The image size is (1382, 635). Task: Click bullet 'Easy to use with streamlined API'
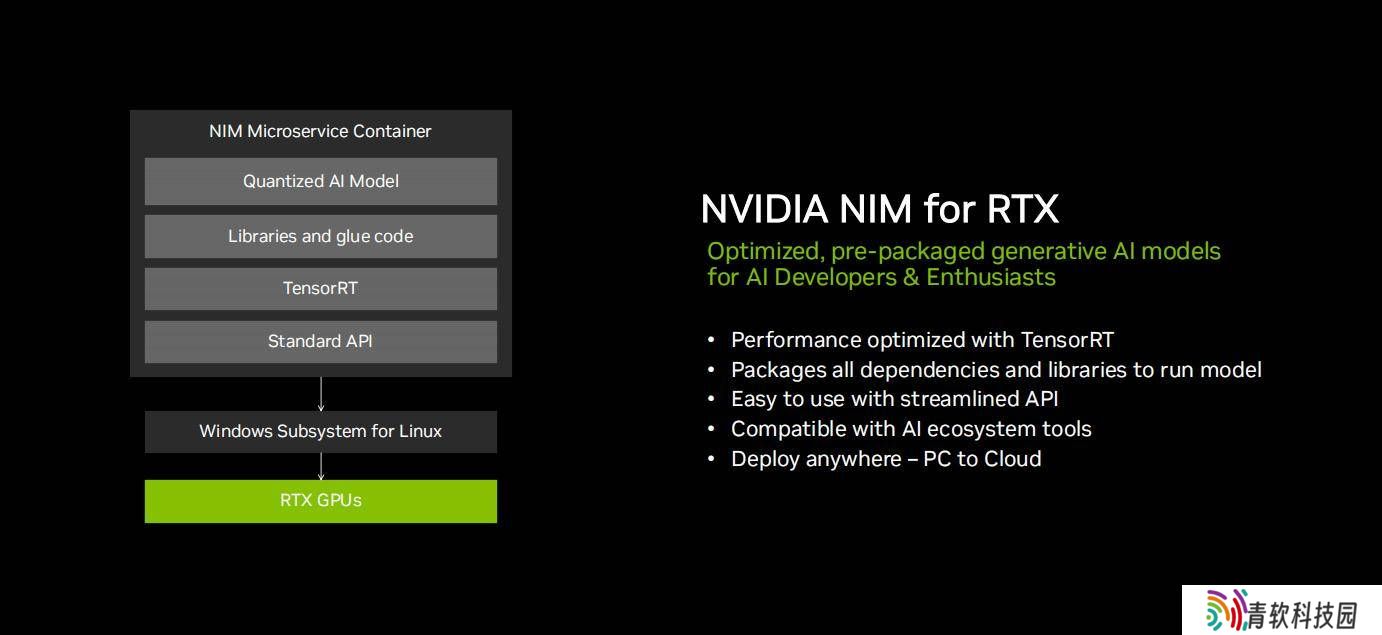pos(894,399)
